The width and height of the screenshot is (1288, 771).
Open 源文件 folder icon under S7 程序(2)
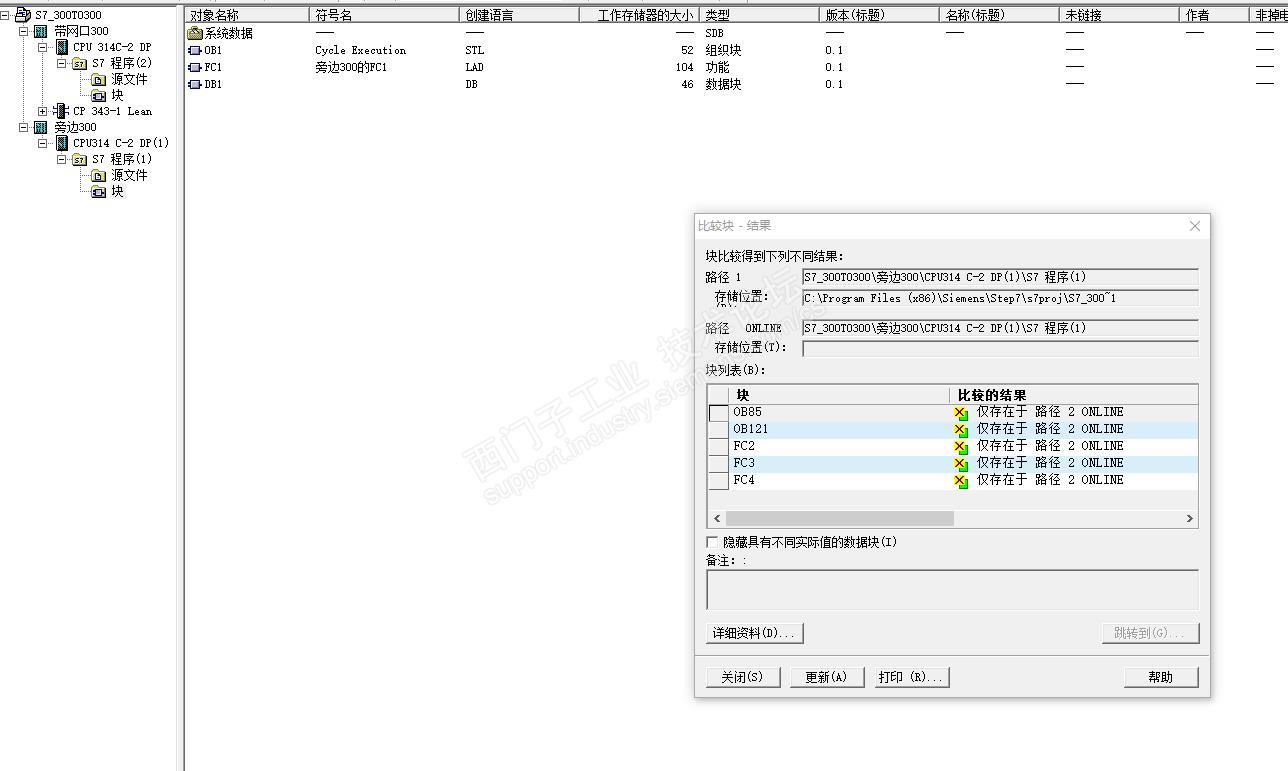coord(99,79)
